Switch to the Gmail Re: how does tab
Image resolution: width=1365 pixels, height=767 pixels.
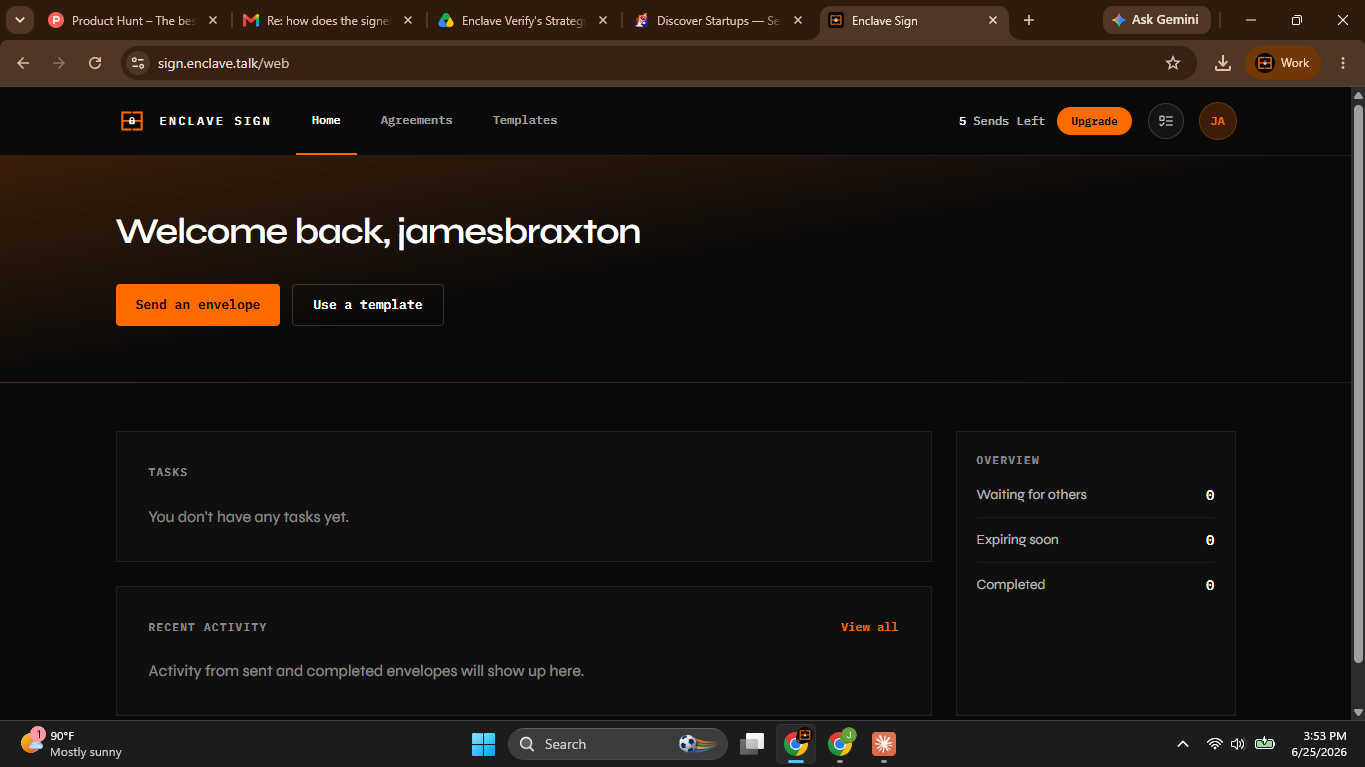tap(328, 20)
